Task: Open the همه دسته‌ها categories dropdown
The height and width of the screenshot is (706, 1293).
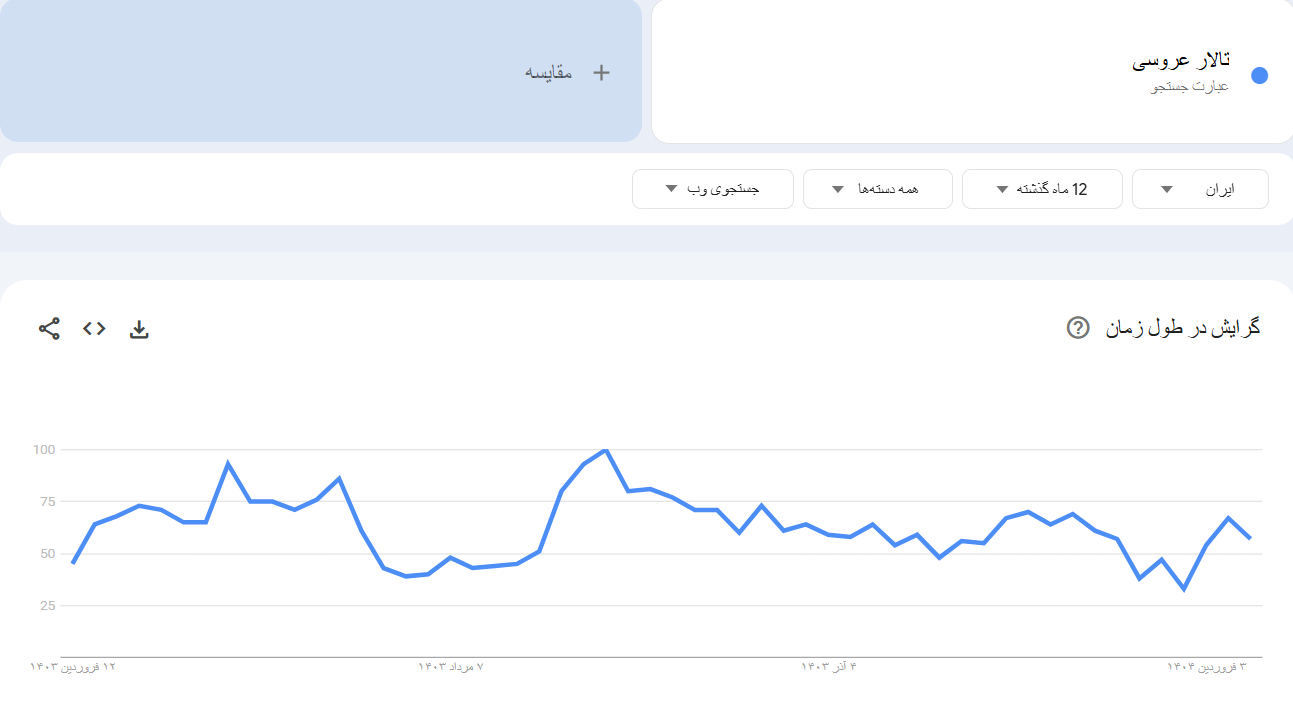Action: coord(877,189)
